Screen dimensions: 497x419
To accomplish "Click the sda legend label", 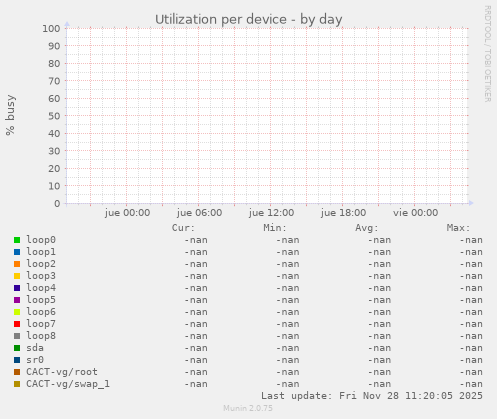I will click(35, 348).
